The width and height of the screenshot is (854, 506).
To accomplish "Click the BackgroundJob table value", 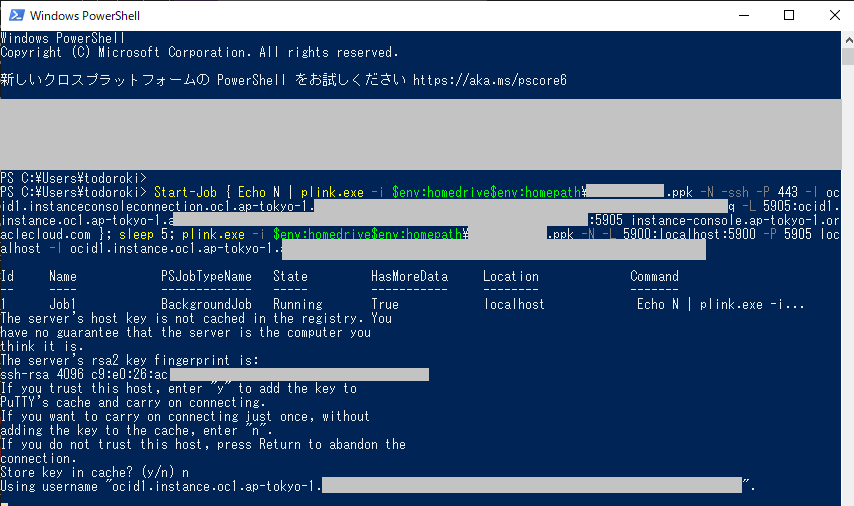I will point(206,304).
